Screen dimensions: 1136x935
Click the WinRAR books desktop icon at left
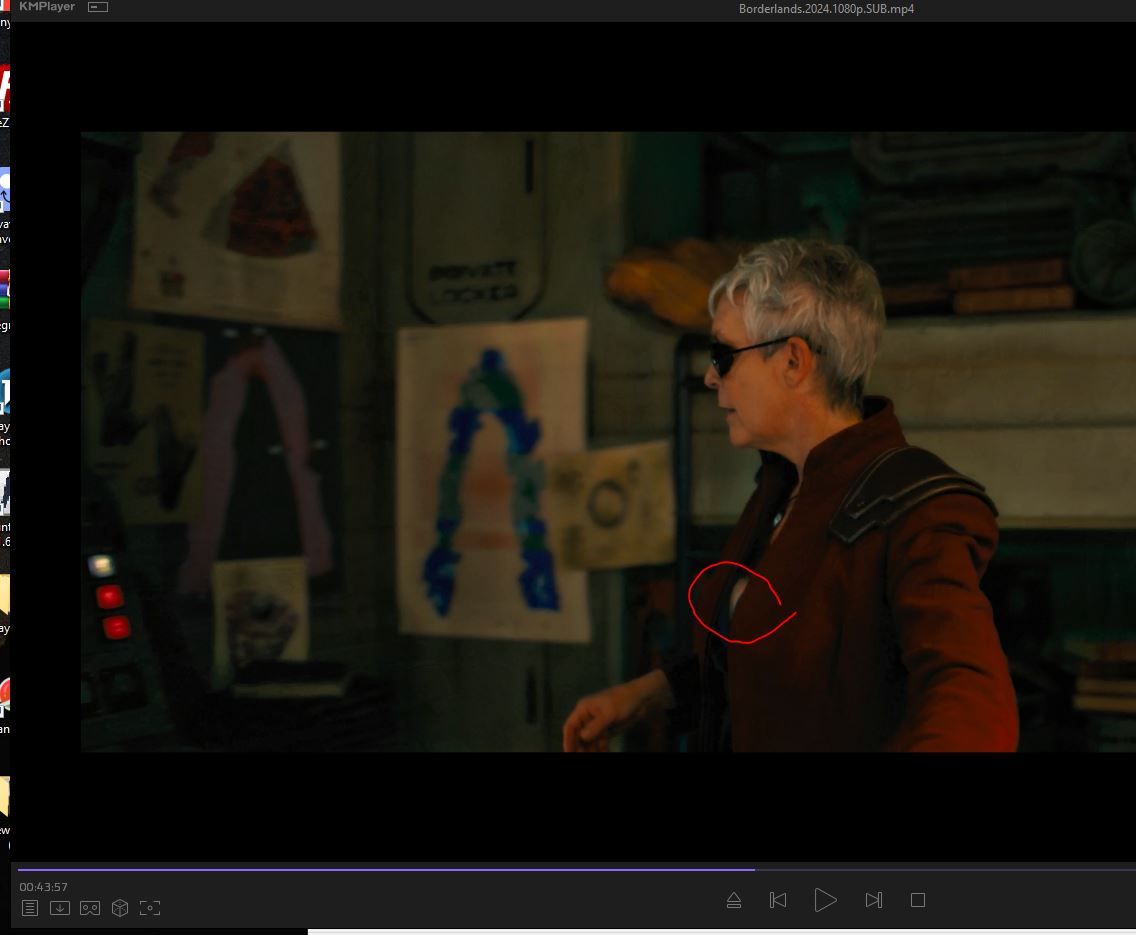(4, 285)
